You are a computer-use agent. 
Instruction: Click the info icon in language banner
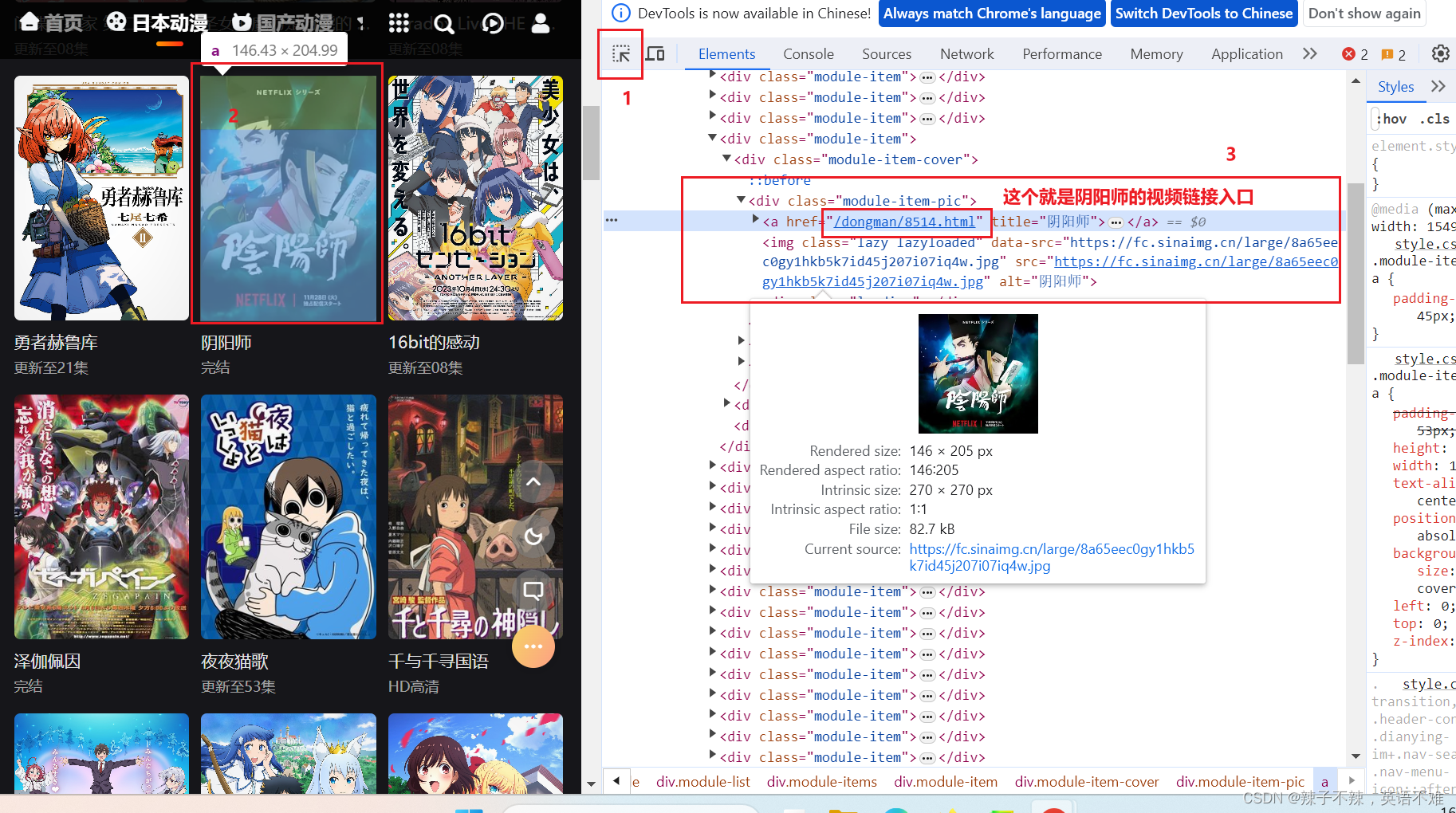pos(620,13)
